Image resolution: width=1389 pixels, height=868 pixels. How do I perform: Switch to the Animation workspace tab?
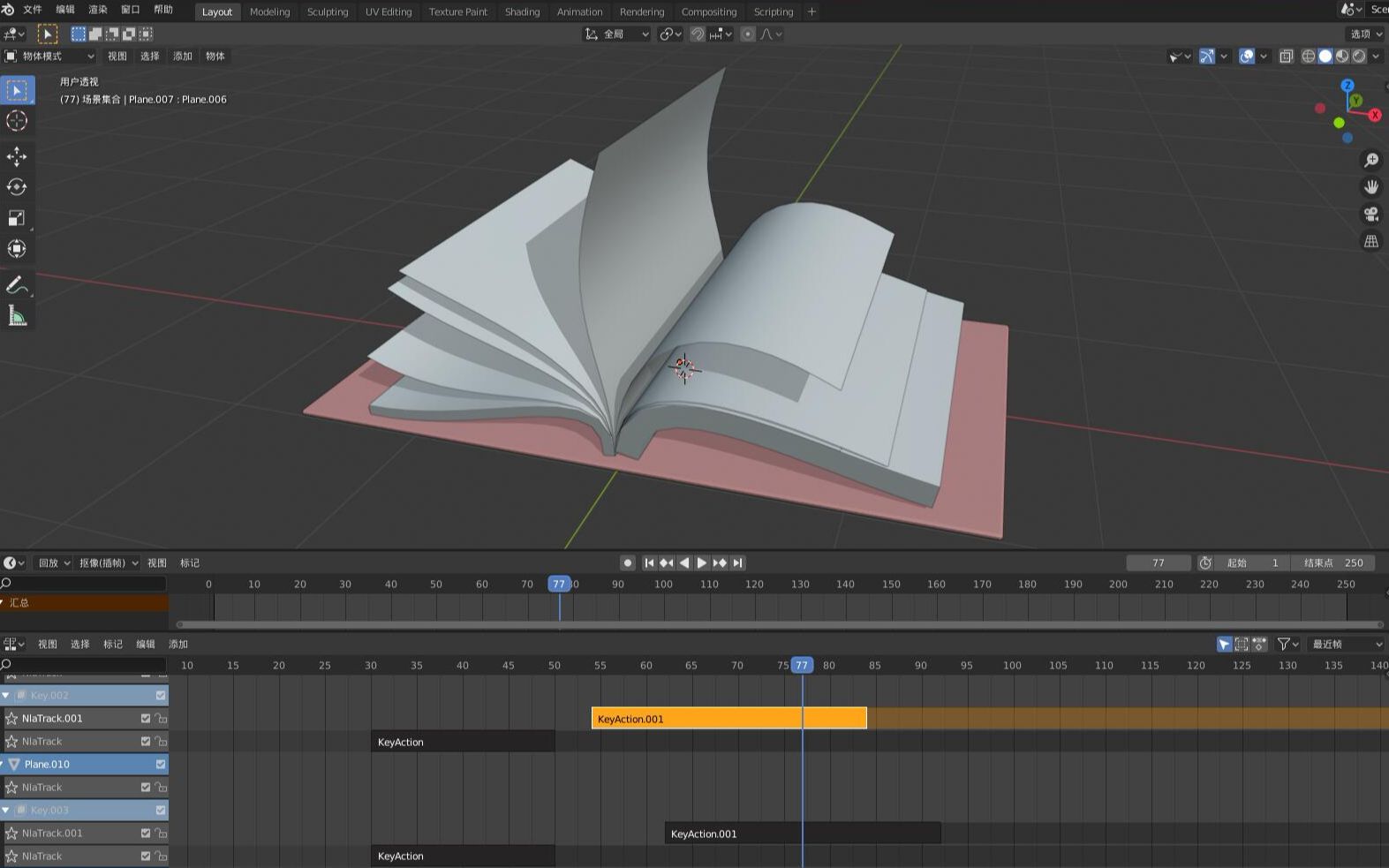[579, 11]
